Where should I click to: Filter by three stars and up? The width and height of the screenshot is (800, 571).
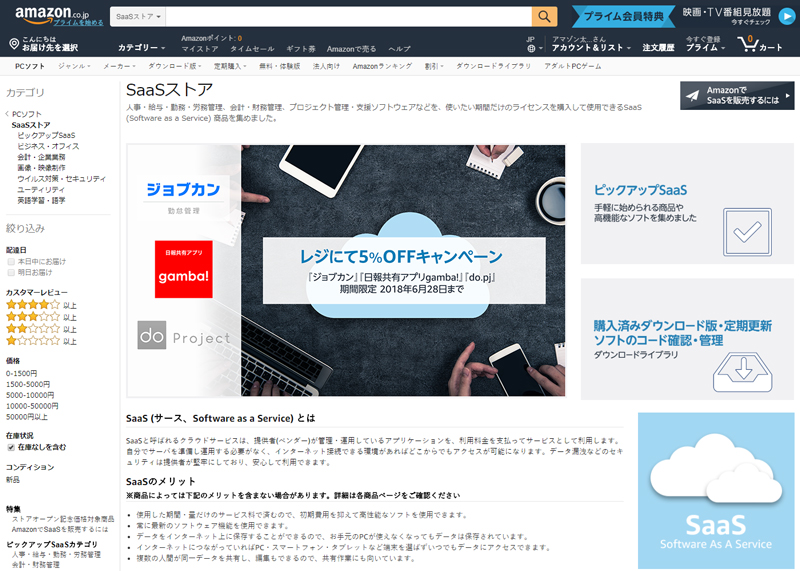click(41, 317)
